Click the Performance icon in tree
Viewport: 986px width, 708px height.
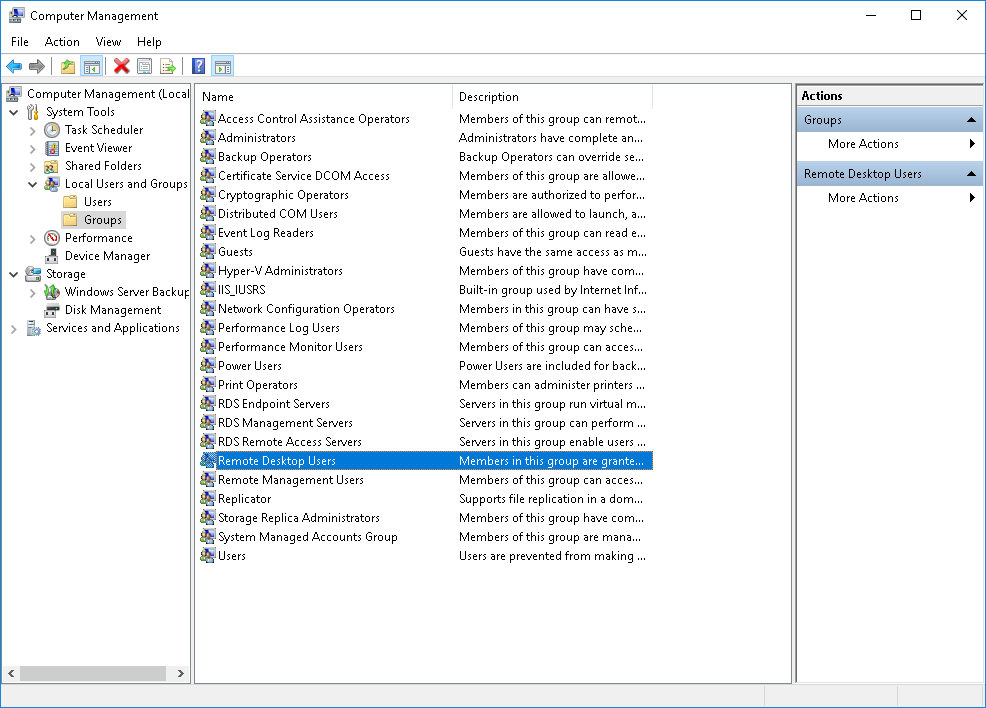pos(52,238)
